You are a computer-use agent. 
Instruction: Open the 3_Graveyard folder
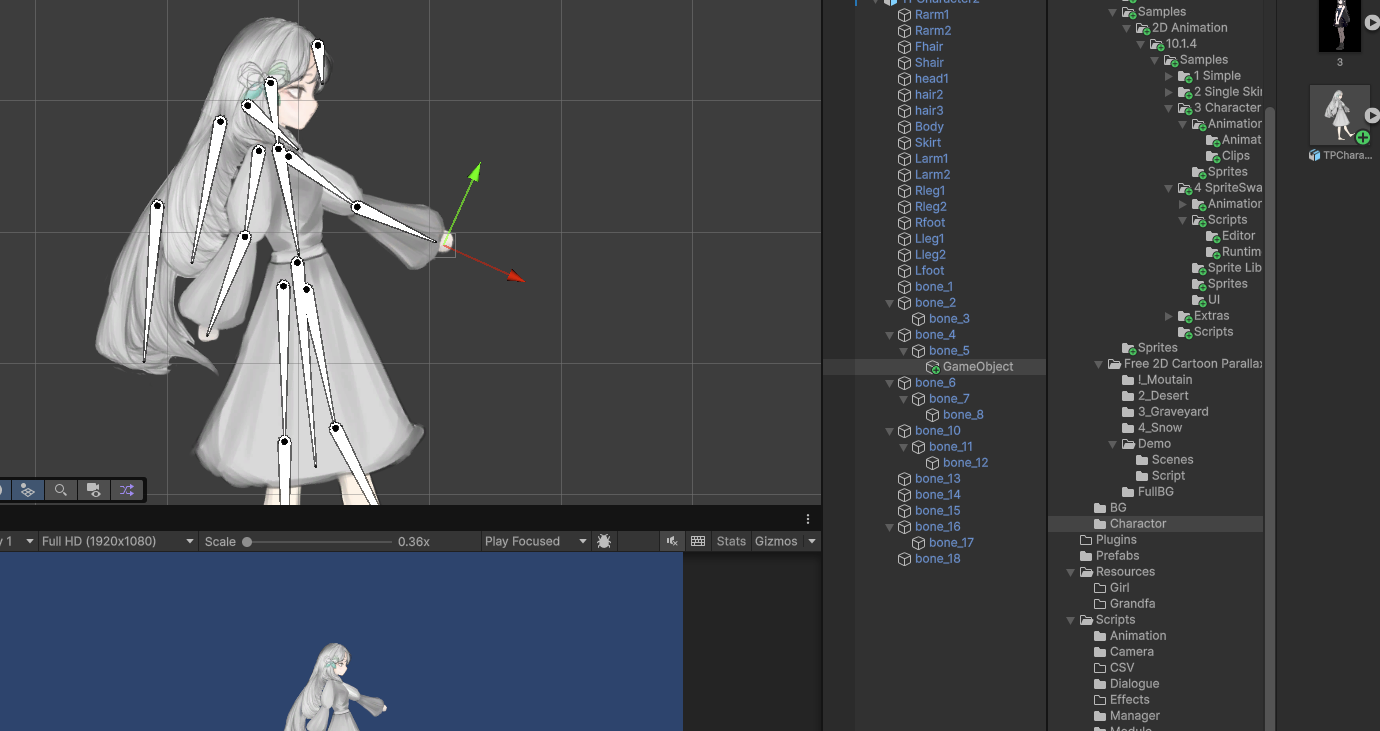click(x=1173, y=412)
